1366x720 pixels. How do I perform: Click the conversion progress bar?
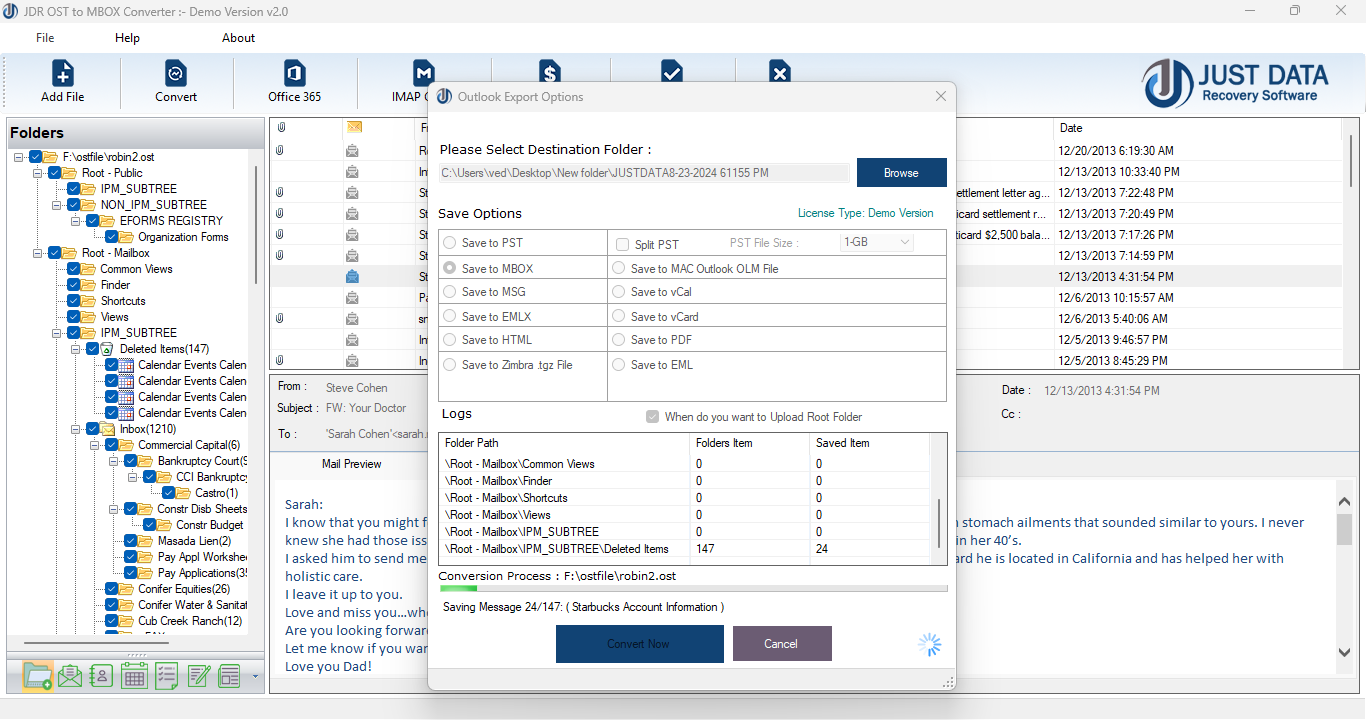coord(693,589)
